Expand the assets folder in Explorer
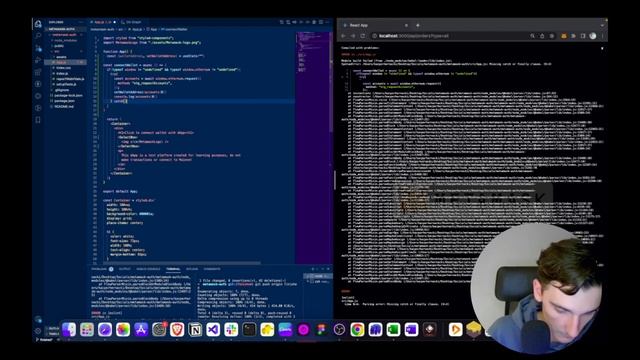This screenshot has height=360, width=640. [61, 57]
